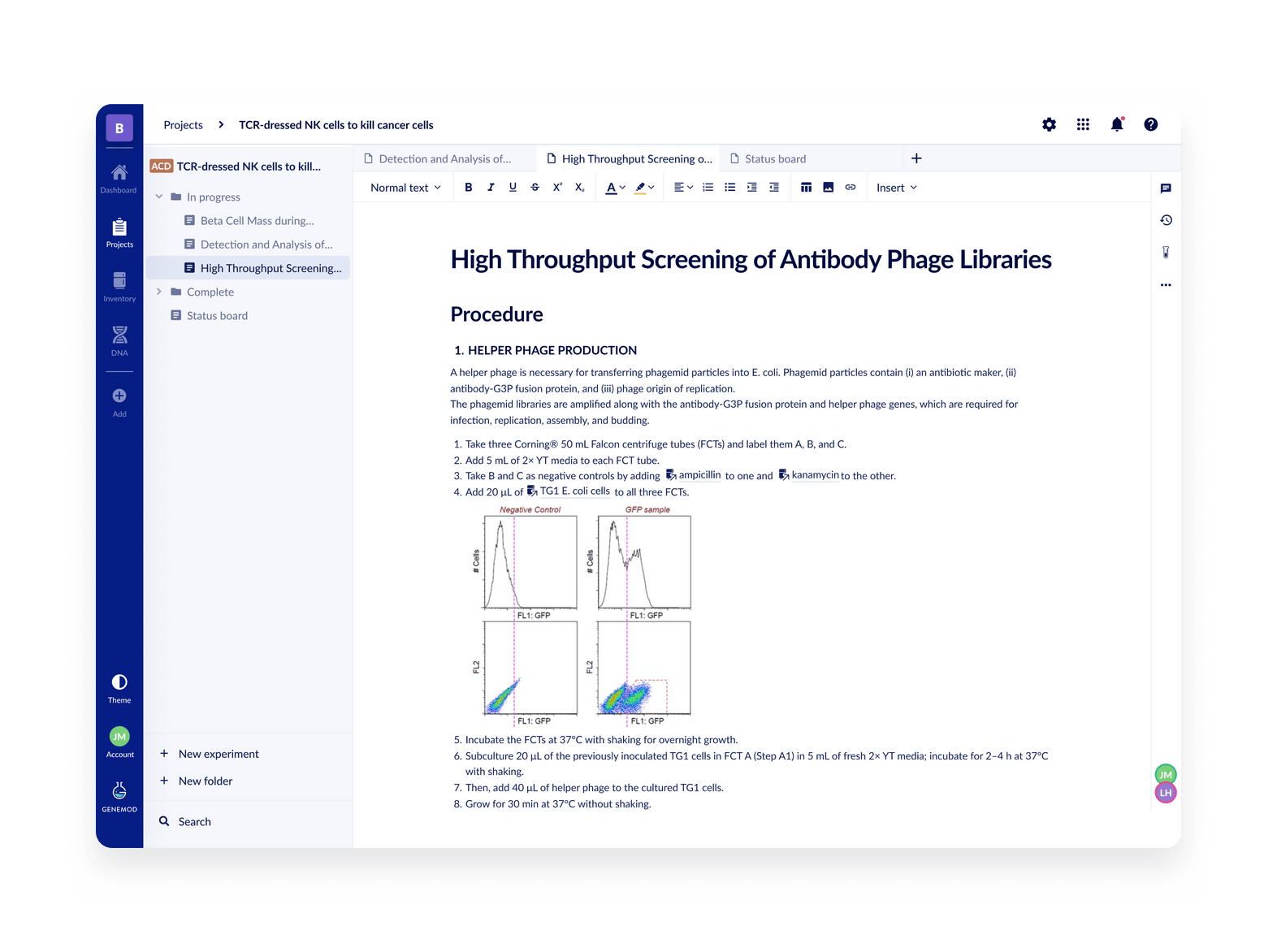Click the TCR-dressed NK cells project header
Image resolution: width=1277 pixels, height=952 pixels.
point(236,166)
